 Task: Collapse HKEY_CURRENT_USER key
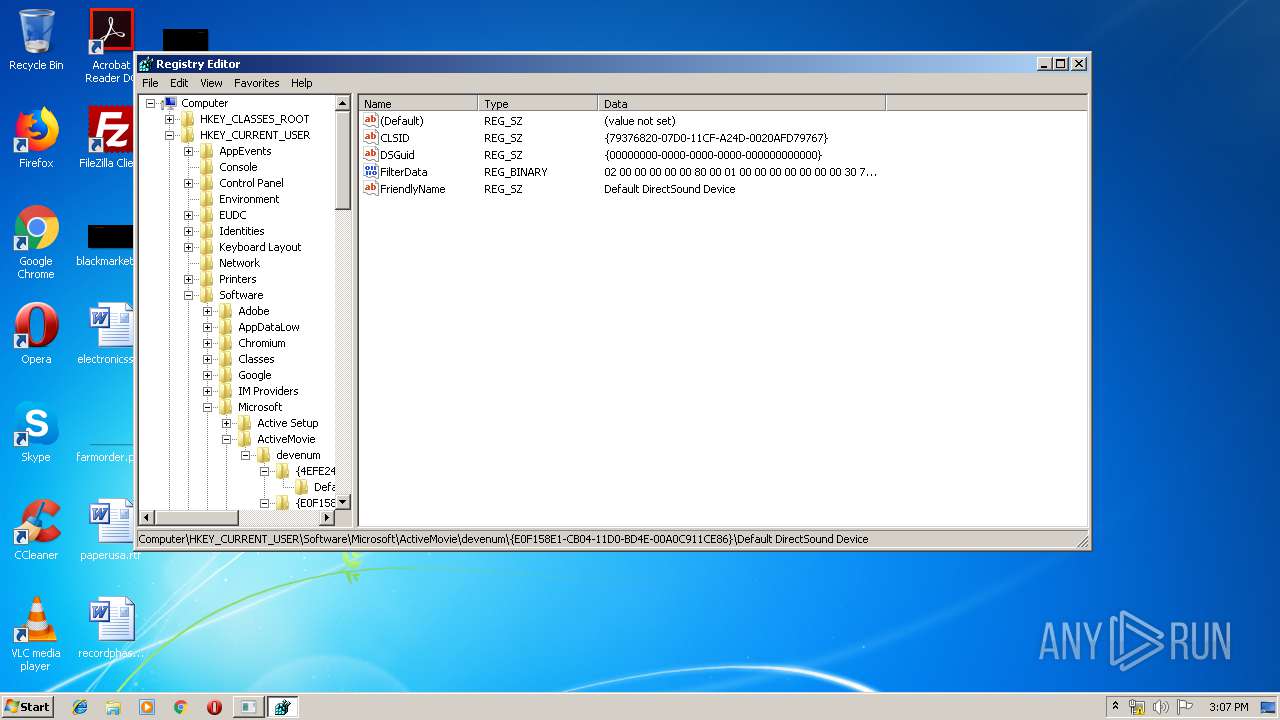[170, 135]
